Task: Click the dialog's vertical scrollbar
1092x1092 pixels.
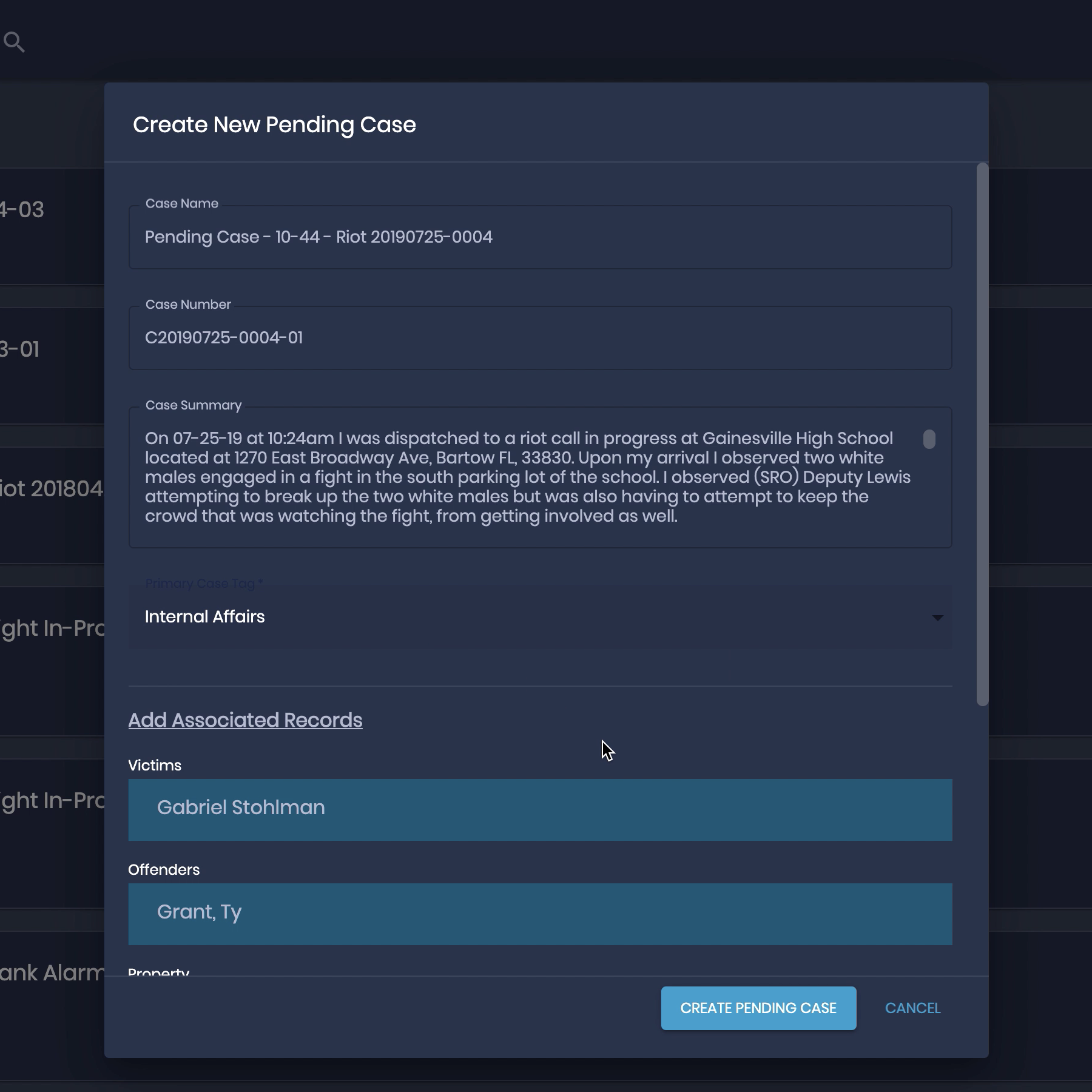Action: (982, 434)
